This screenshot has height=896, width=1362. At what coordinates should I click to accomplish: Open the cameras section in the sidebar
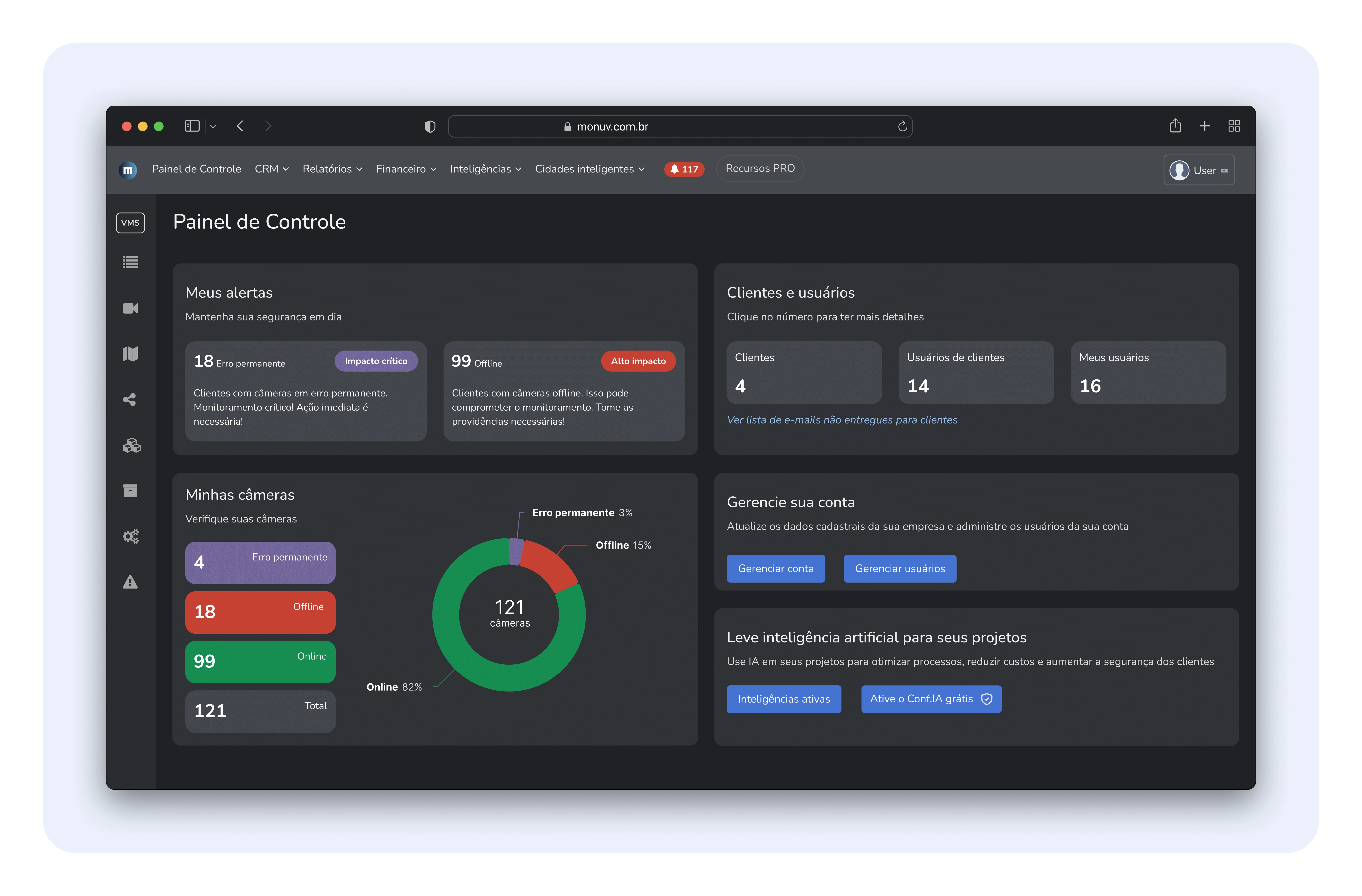click(x=131, y=308)
